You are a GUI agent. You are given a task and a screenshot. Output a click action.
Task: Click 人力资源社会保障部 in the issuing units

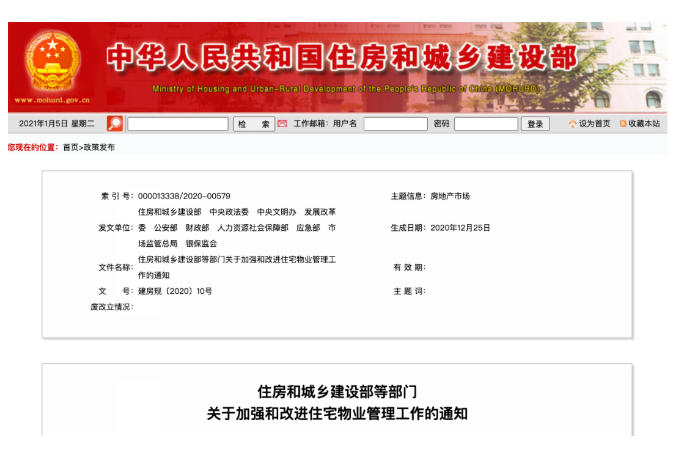pos(253,228)
